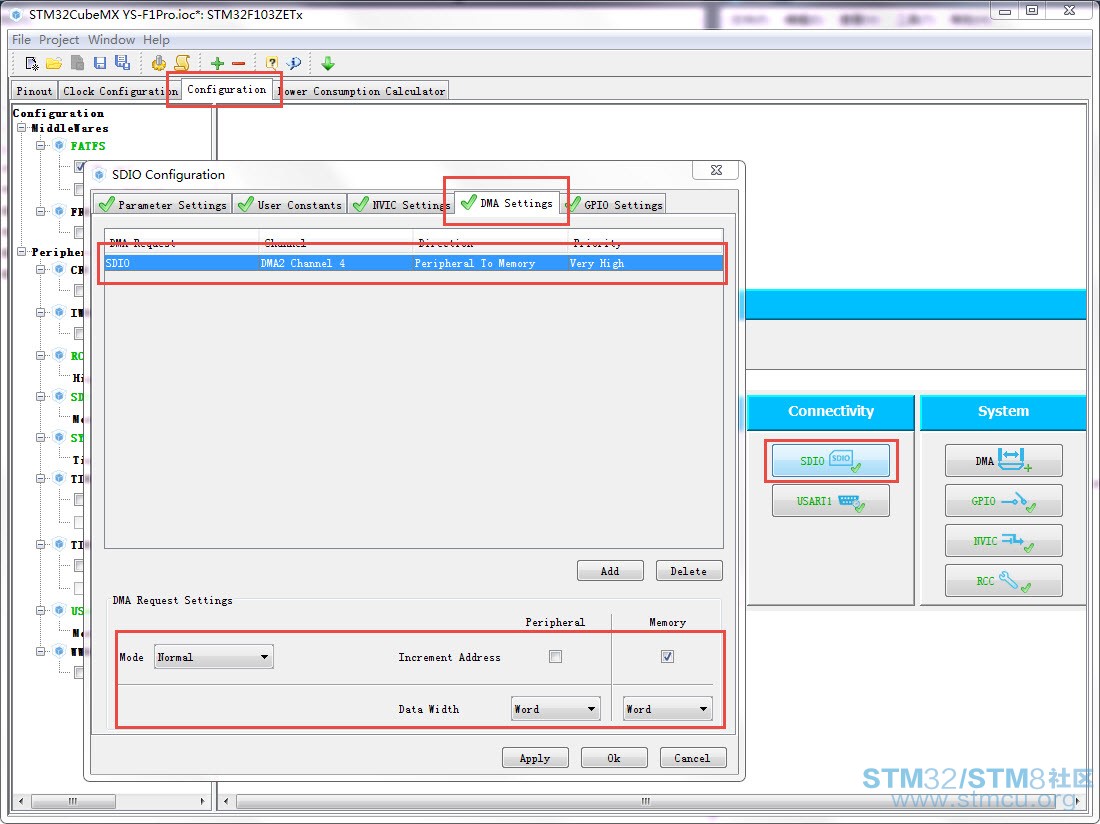The width and height of the screenshot is (1100, 824).
Task: Collapse the FATFS tree node
Action: click(x=41, y=145)
